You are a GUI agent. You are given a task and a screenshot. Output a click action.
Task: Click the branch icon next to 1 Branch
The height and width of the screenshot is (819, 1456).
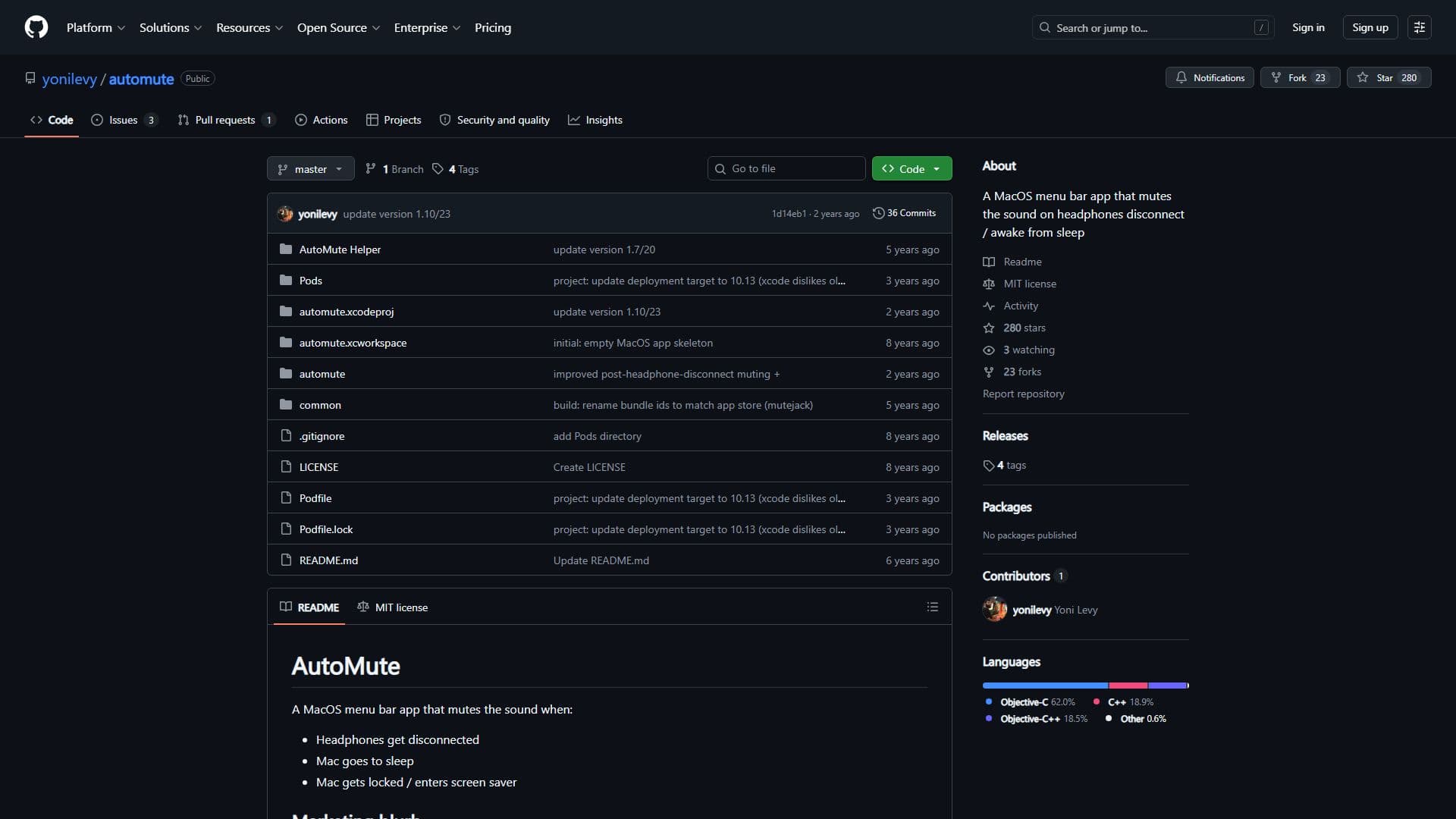(370, 168)
